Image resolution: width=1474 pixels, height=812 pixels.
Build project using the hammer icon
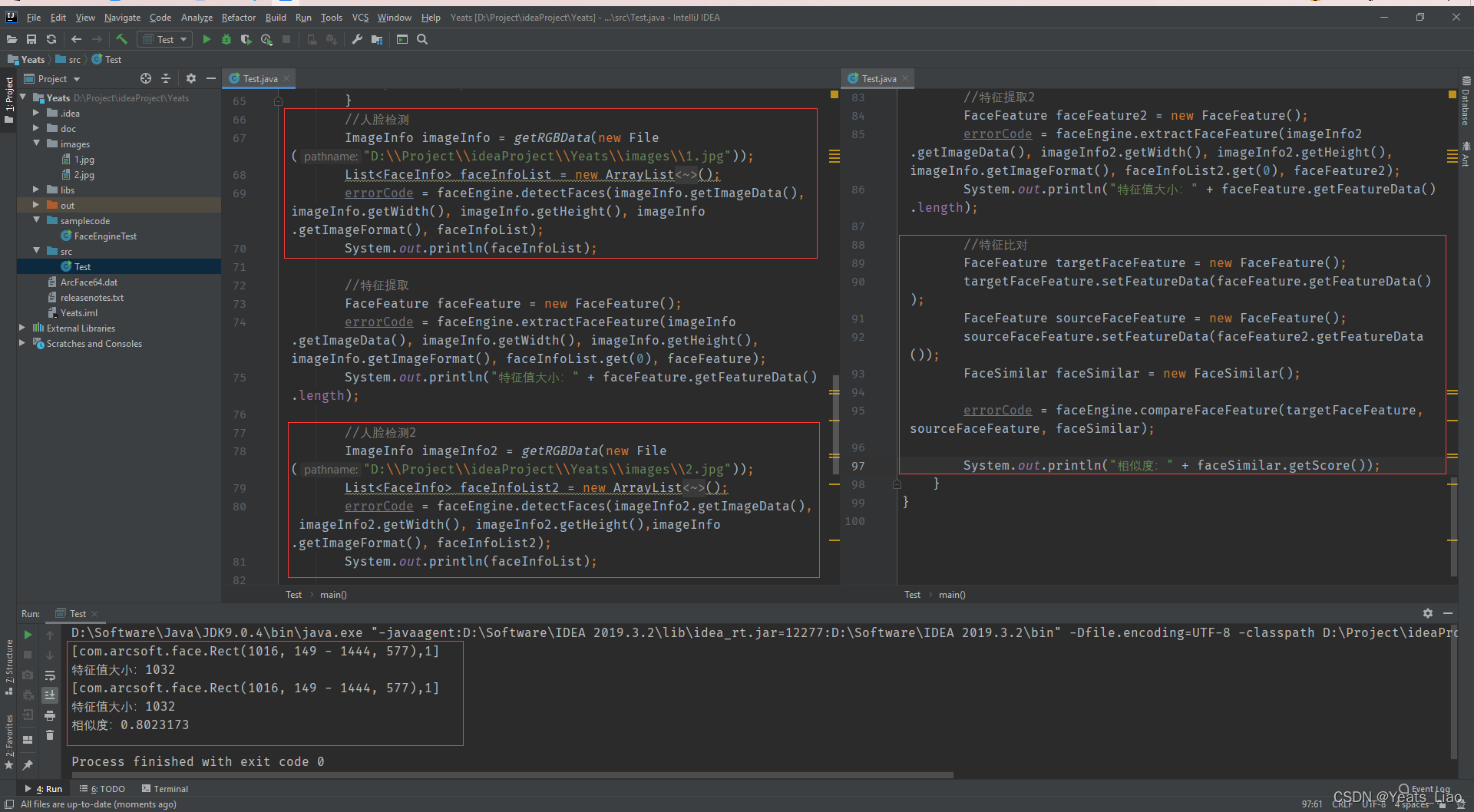pyautogui.click(x=121, y=39)
